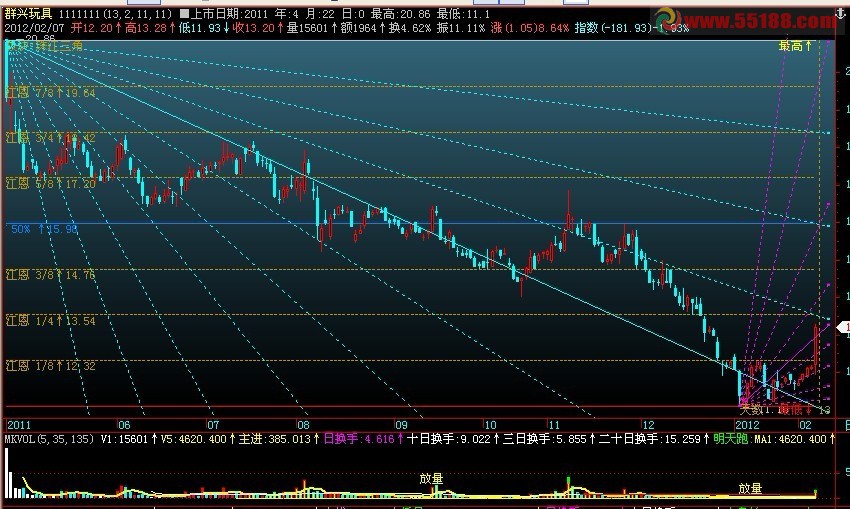
Task: Click the volume value 量15601
Action: pyautogui.click(x=307, y=28)
